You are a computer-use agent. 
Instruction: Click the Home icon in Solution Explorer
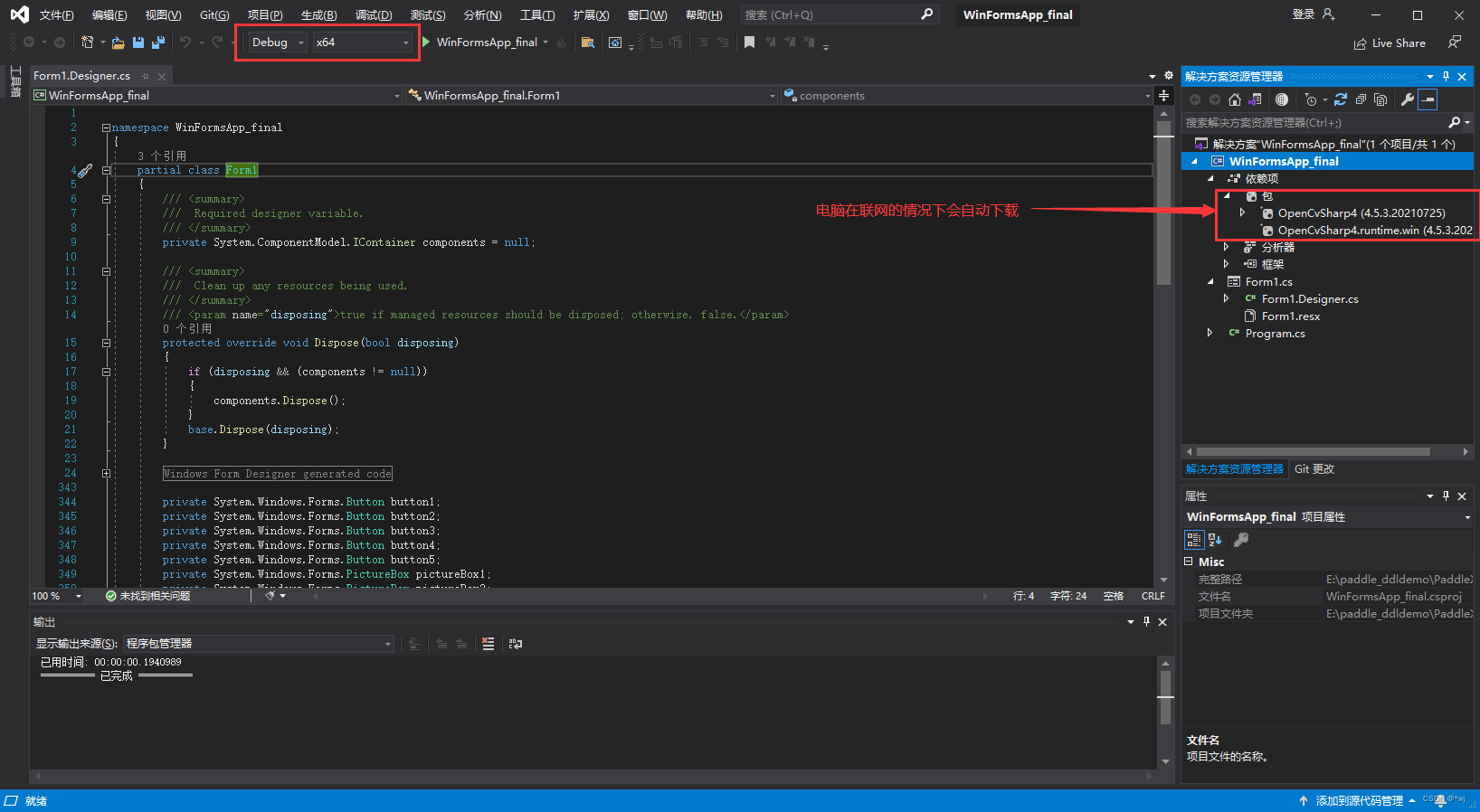1235,99
